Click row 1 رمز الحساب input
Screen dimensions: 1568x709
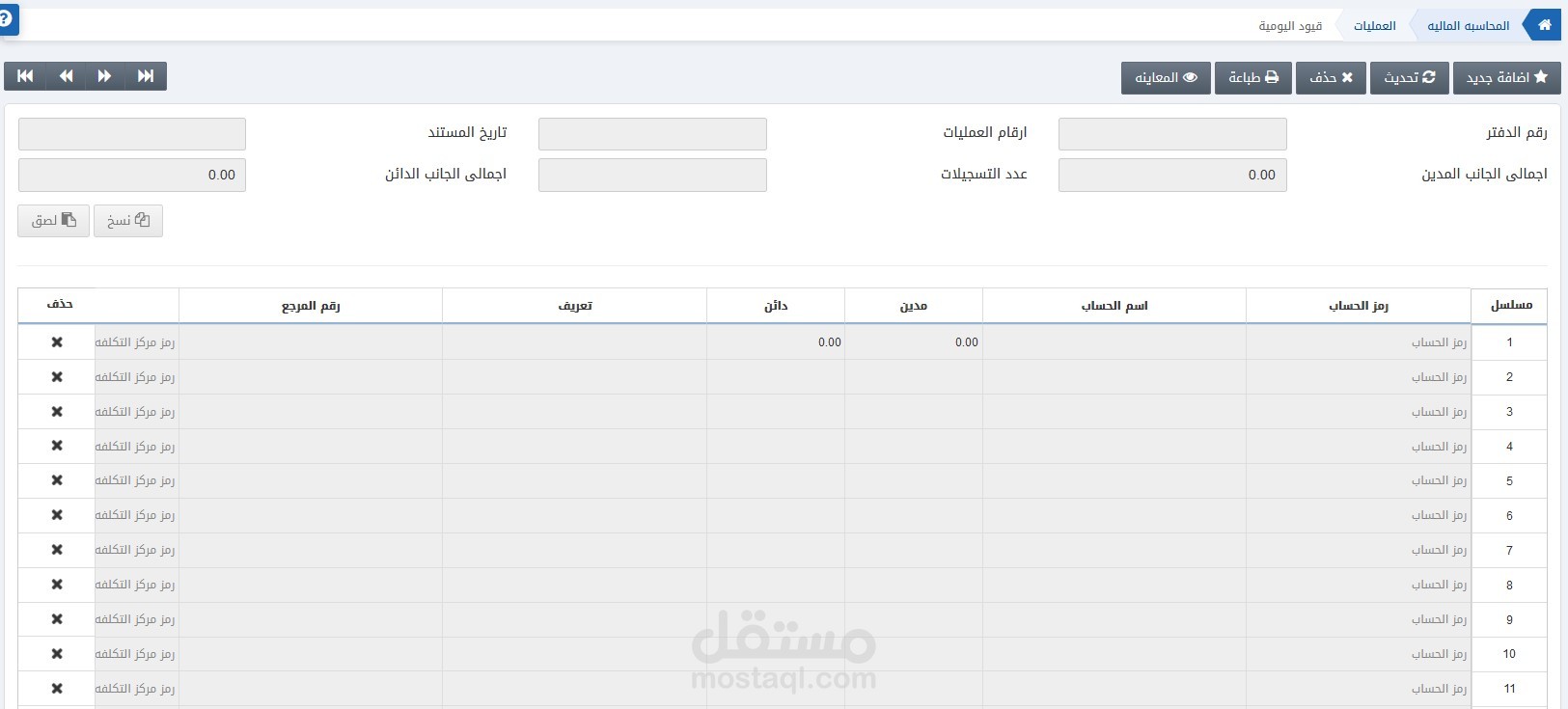coord(1359,342)
